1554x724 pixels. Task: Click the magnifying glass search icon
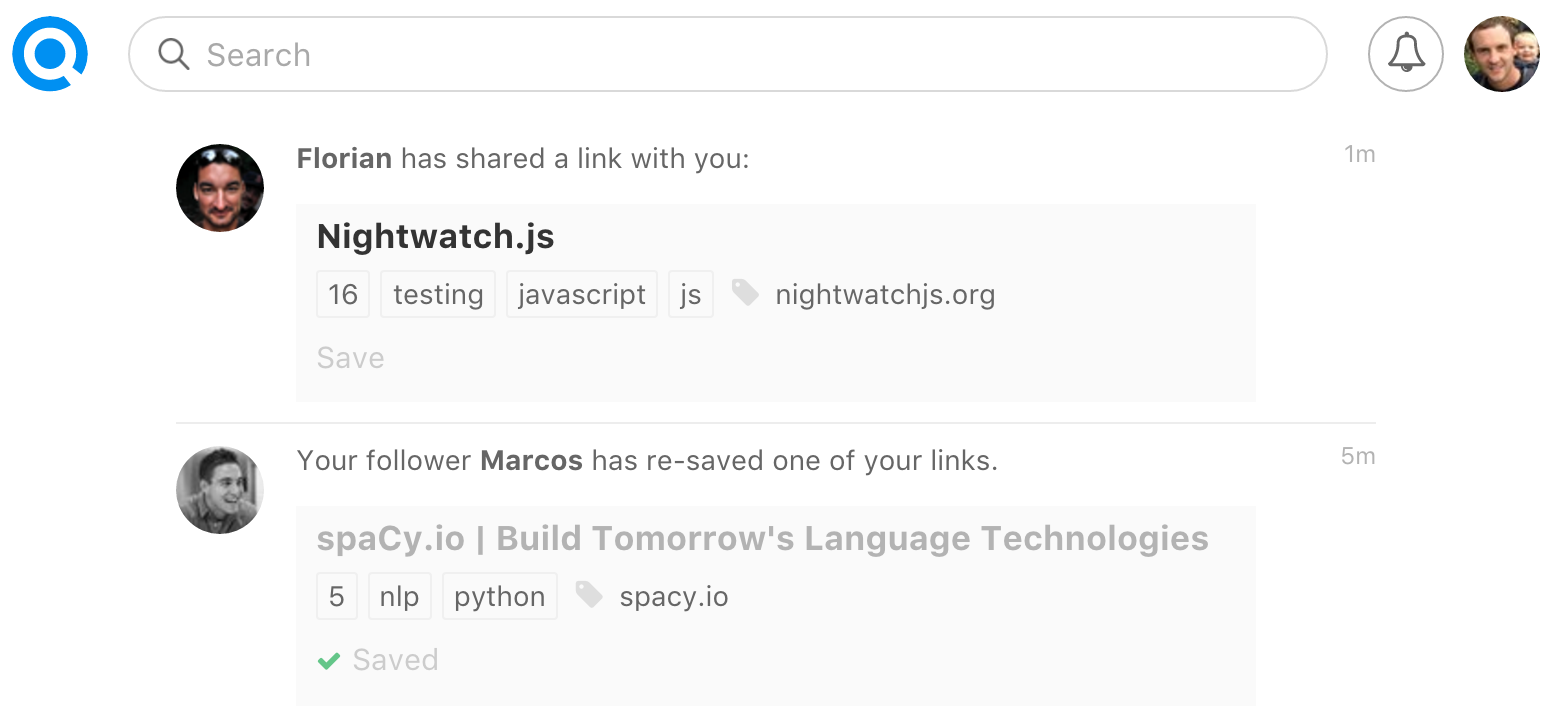(174, 54)
